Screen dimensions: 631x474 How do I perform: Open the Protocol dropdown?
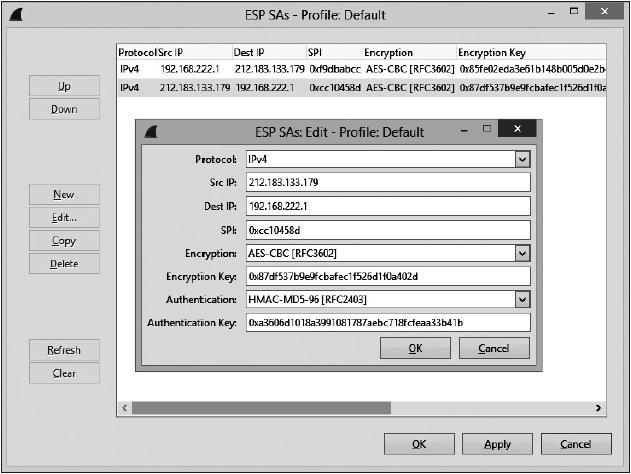pos(521,159)
